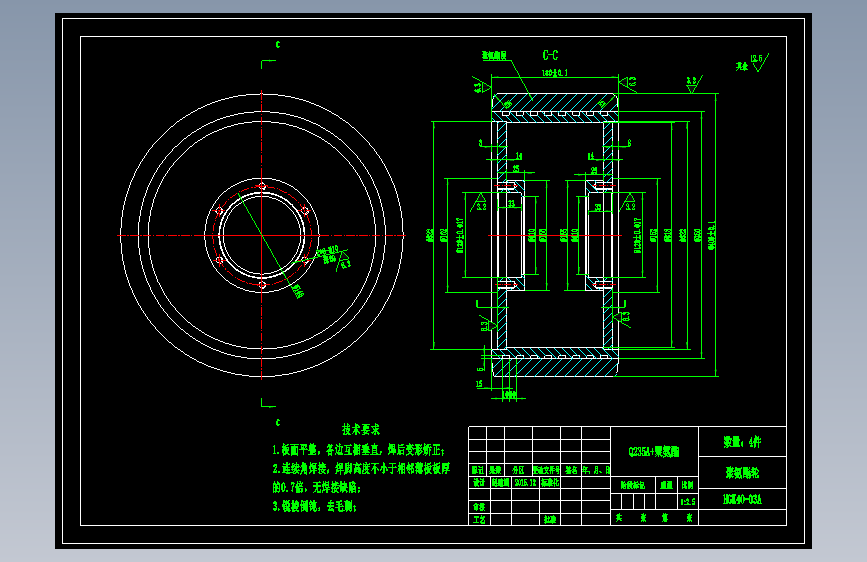Select the 聚氨酯轮 part name cell
867x562 pixels.
coord(742,473)
